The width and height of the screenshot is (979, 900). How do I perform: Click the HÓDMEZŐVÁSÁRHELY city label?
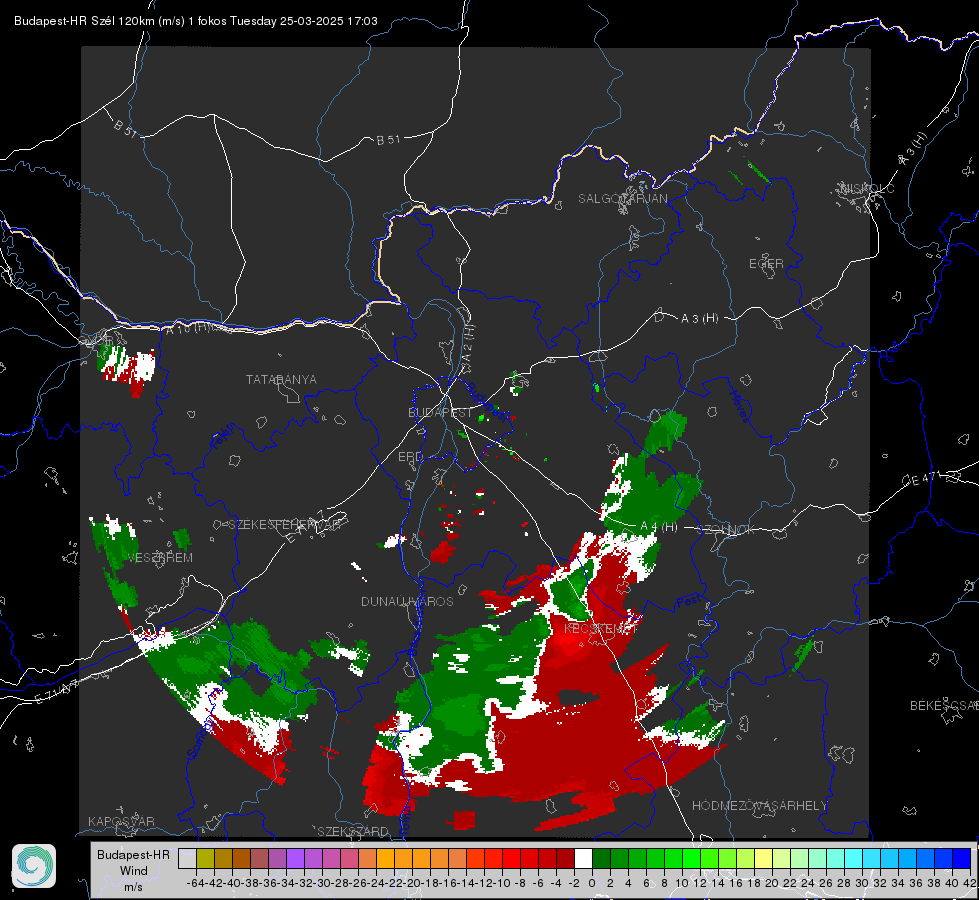pyautogui.click(x=760, y=806)
